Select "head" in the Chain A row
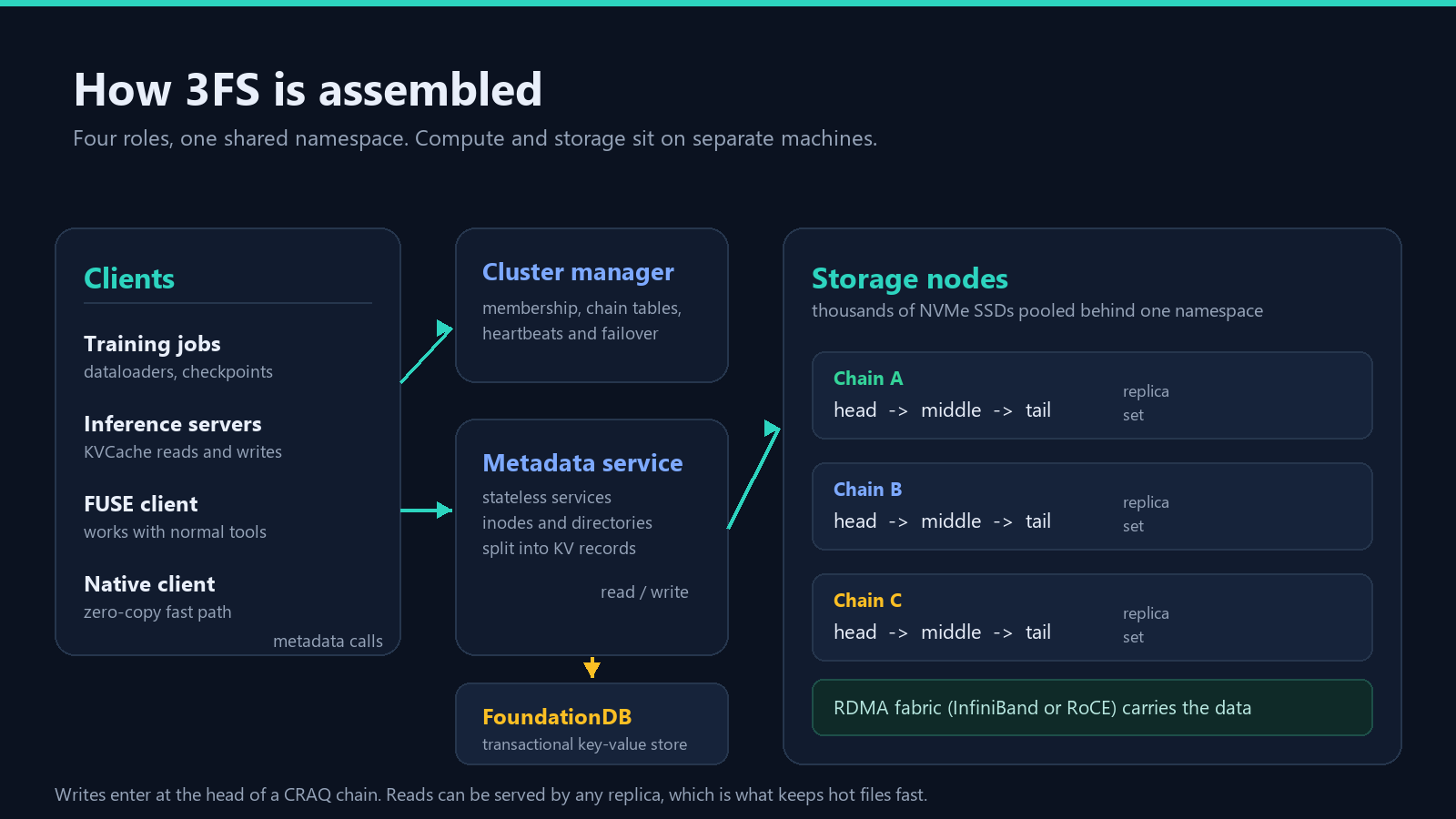Viewport: 1456px width, 819px height. (x=855, y=410)
